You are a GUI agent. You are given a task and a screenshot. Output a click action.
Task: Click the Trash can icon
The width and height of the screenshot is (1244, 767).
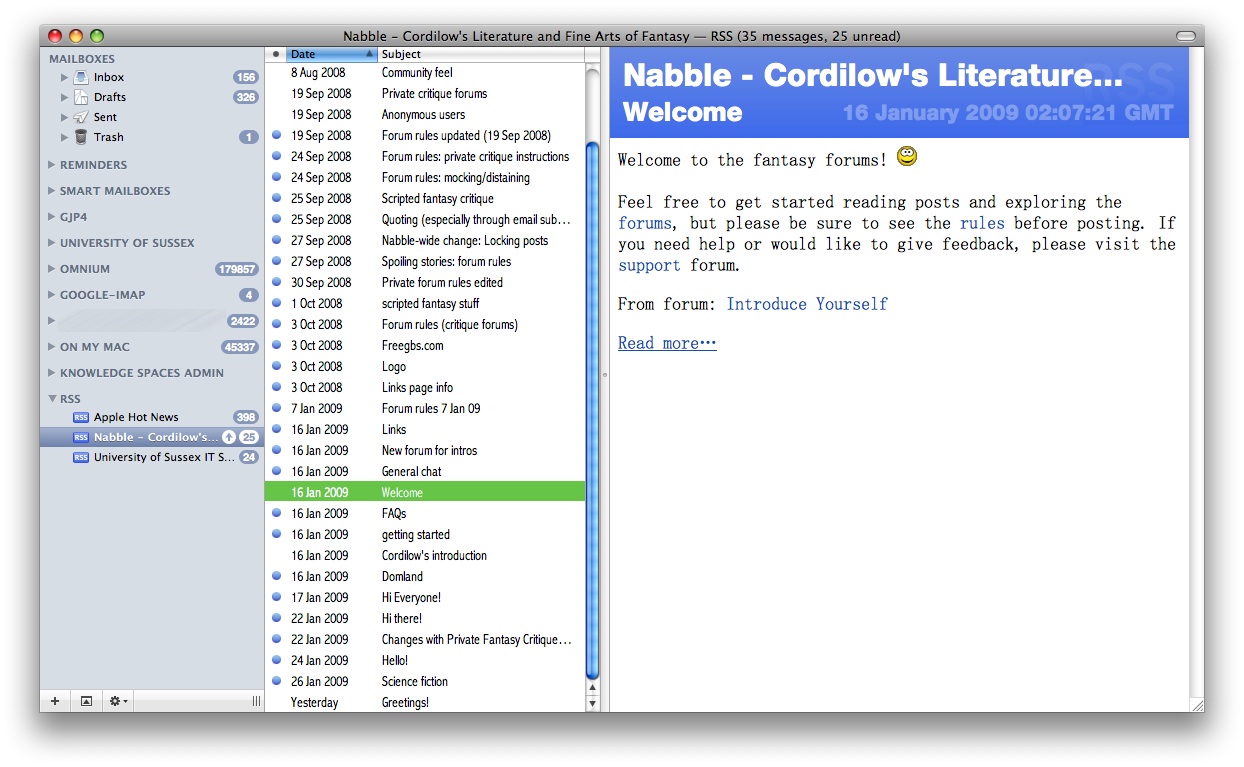[x=81, y=137]
